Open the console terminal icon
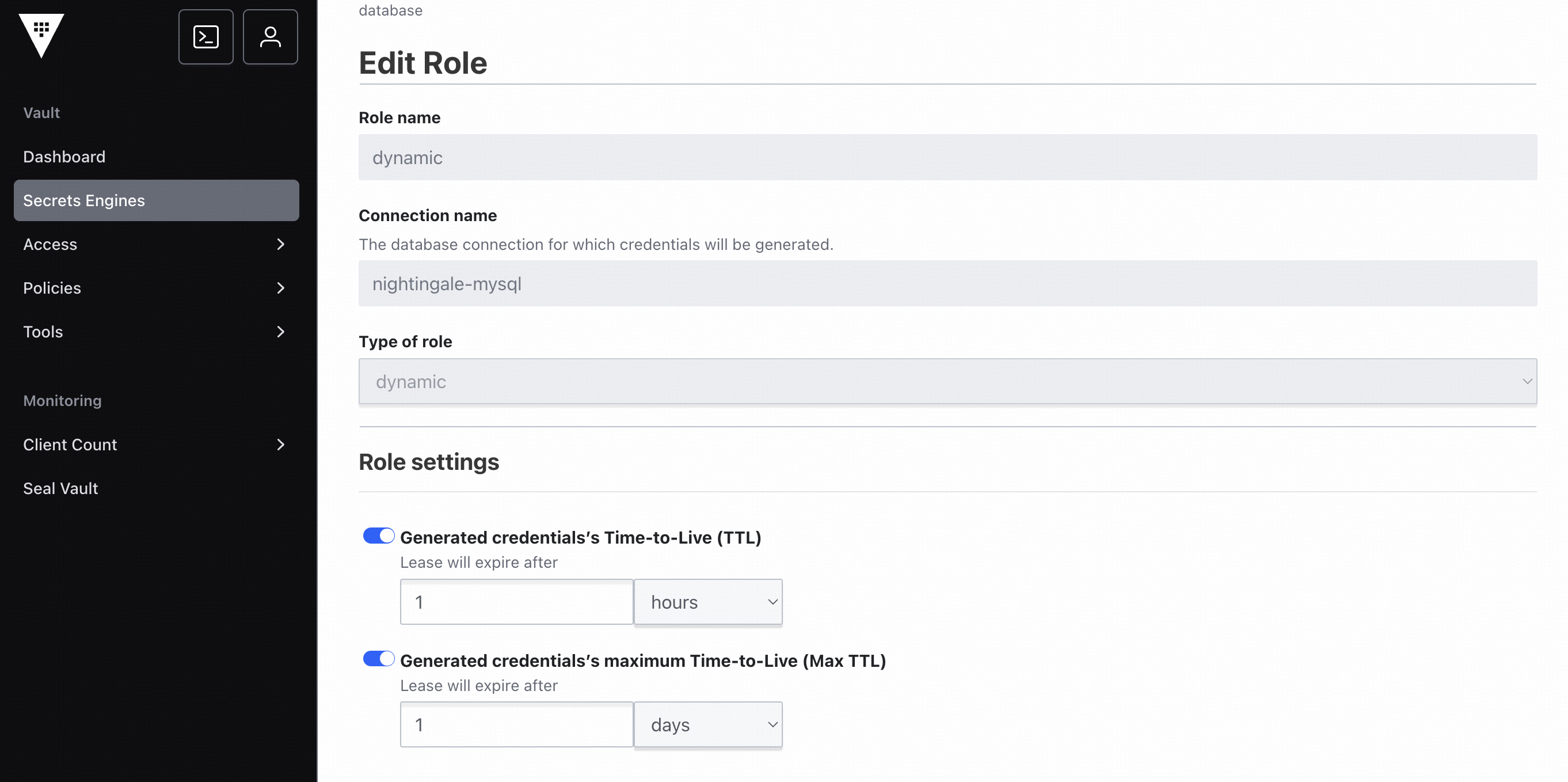 [205, 37]
